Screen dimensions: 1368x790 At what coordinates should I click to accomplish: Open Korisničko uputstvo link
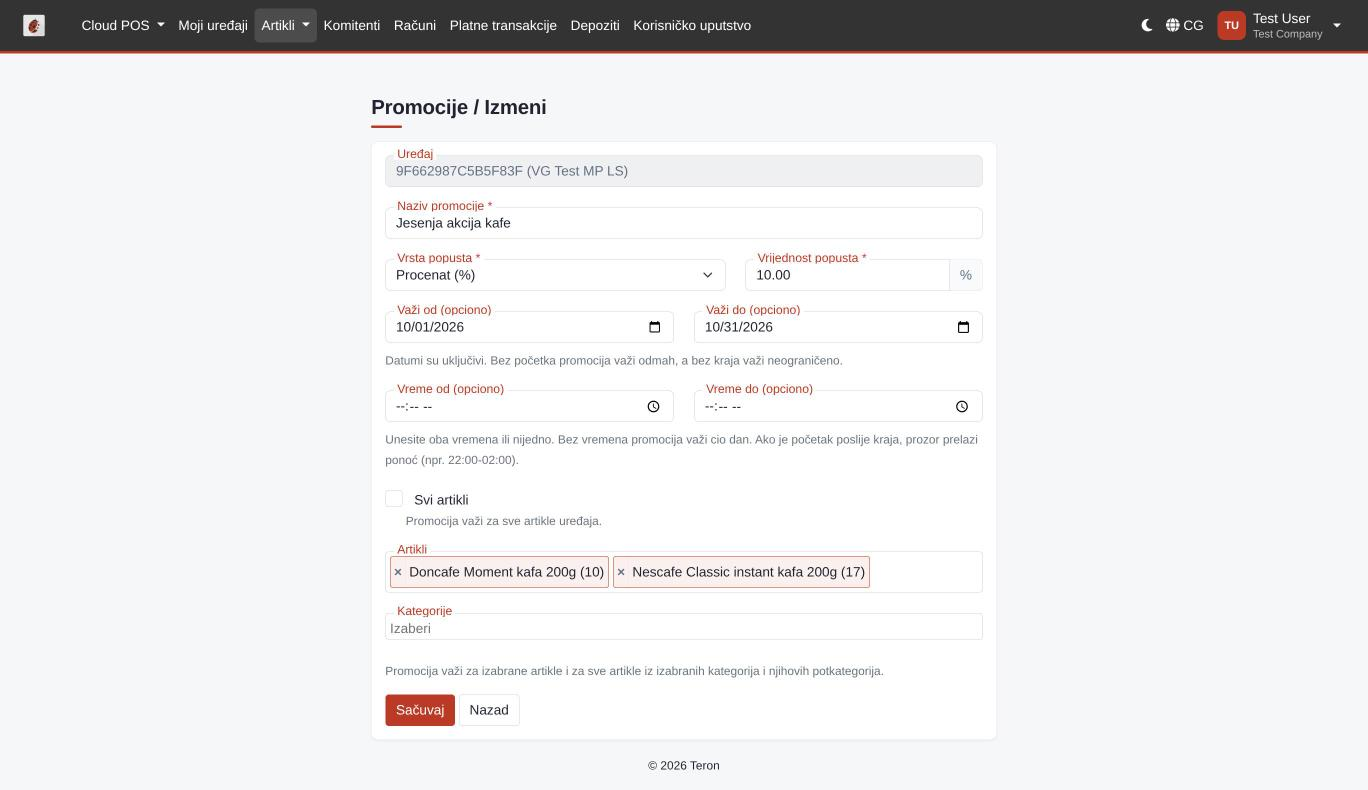tap(692, 26)
